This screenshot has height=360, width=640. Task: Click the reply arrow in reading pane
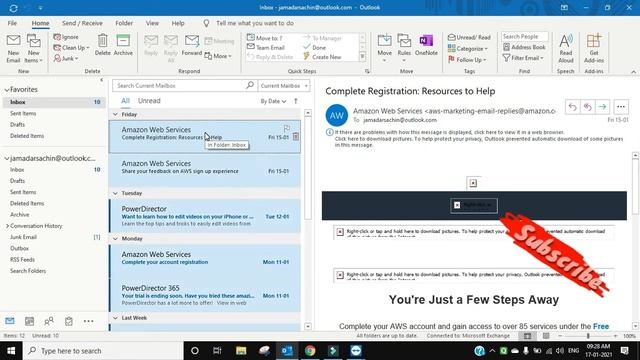pyautogui.click(x=572, y=107)
